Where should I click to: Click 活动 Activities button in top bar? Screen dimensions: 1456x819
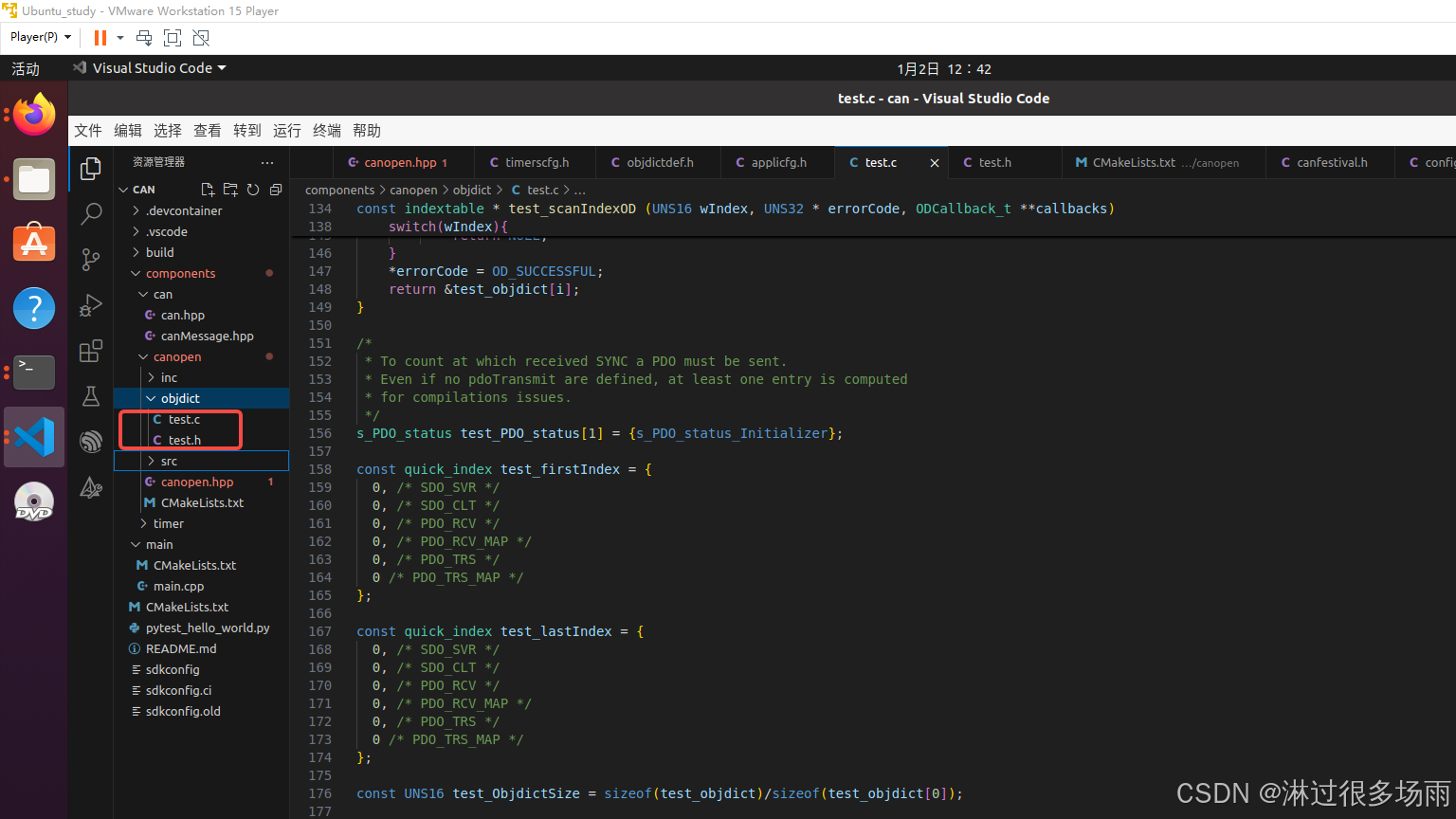pyautogui.click(x=26, y=68)
